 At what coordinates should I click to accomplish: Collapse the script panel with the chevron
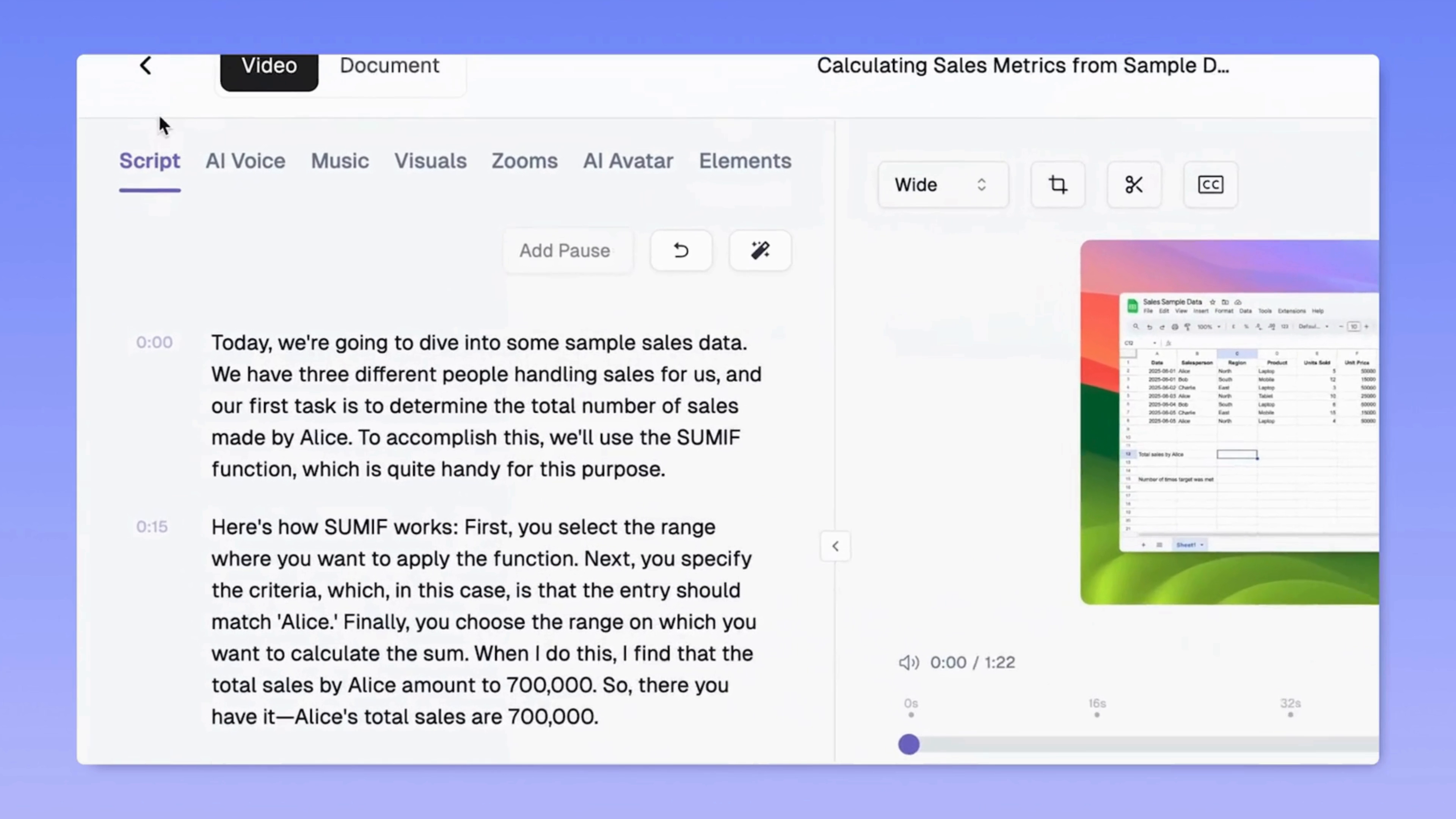[x=835, y=546]
